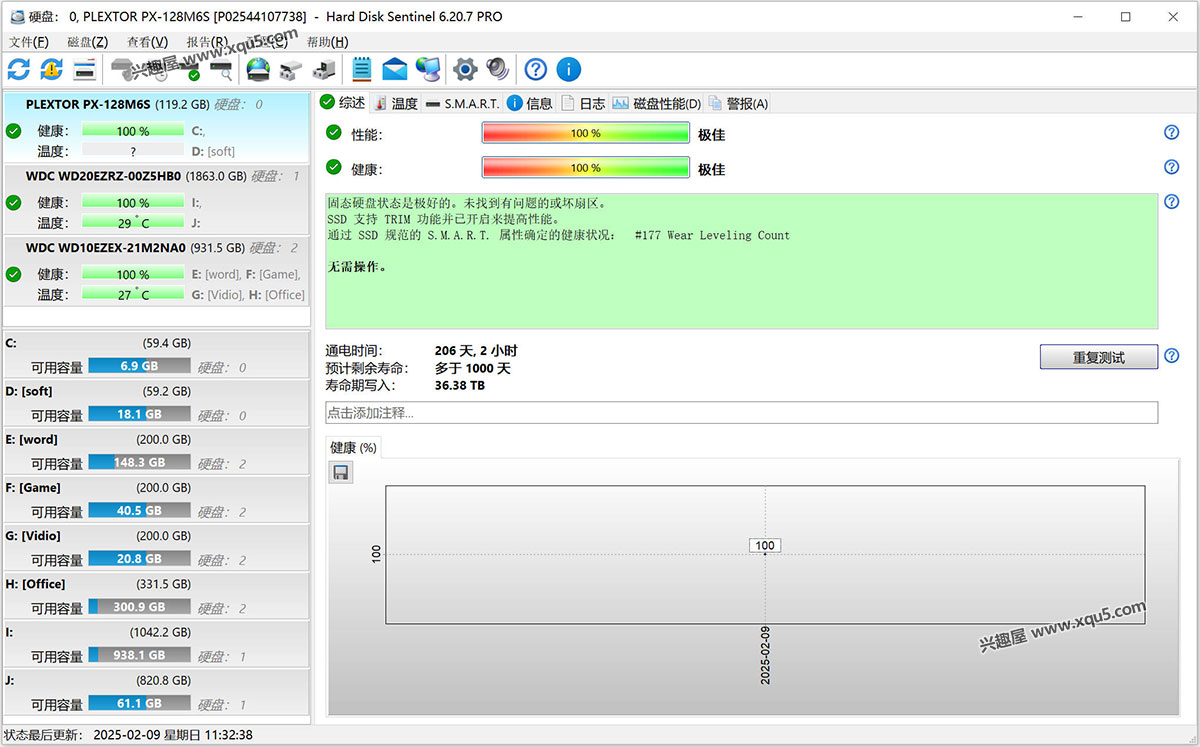The height and width of the screenshot is (747, 1200).
Task: Switch to the 综述 tab
Action: [x=343, y=102]
